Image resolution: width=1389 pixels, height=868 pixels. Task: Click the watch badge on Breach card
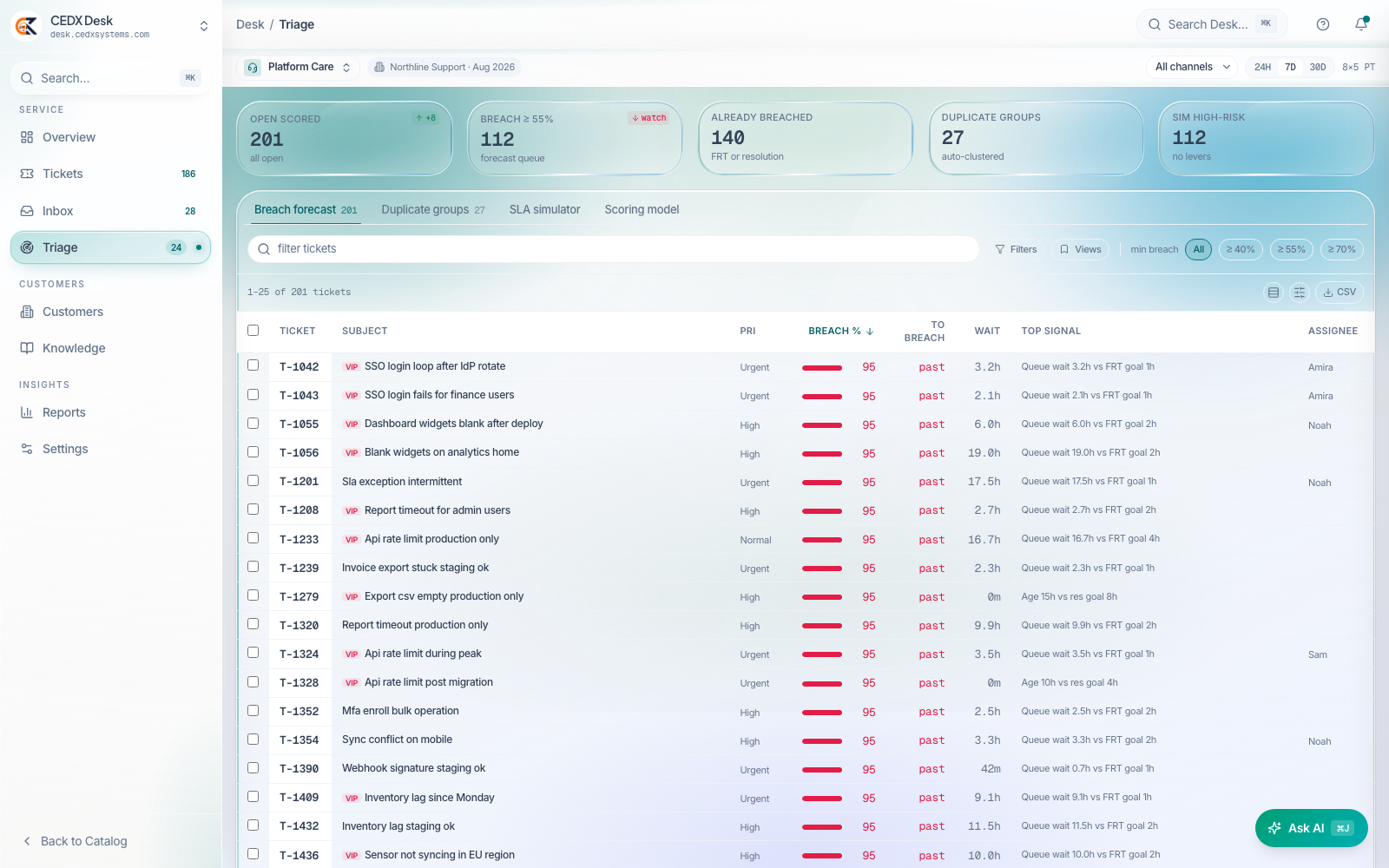(649, 118)
